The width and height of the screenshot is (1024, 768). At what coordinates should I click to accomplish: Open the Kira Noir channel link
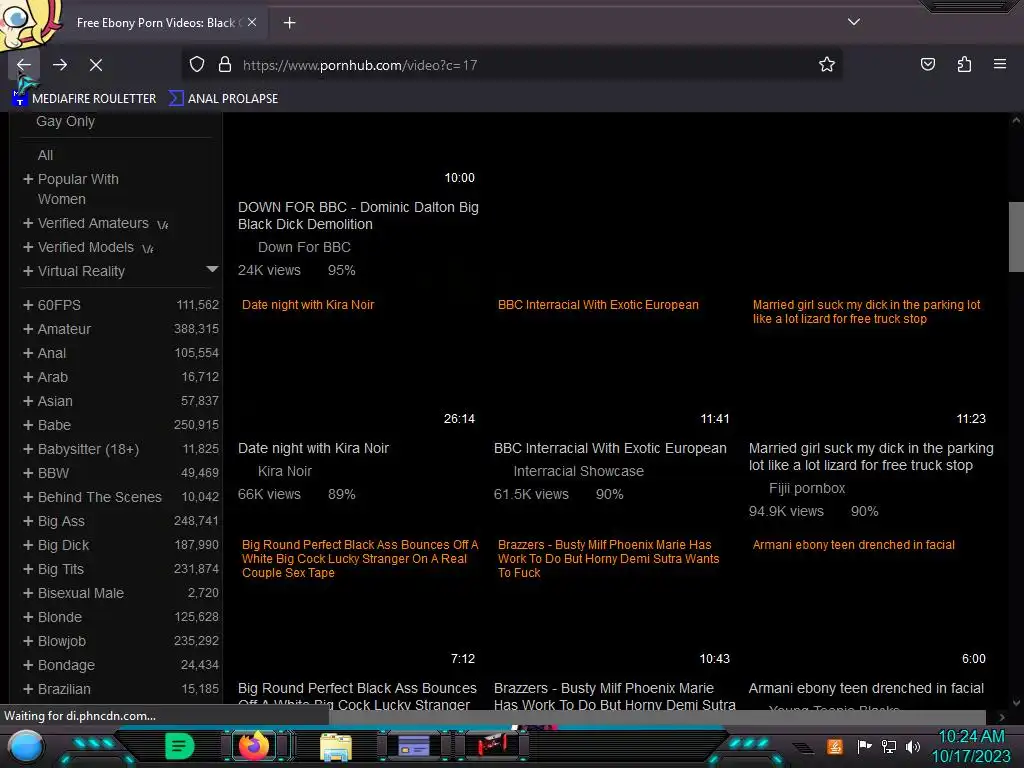pos(284,472)
